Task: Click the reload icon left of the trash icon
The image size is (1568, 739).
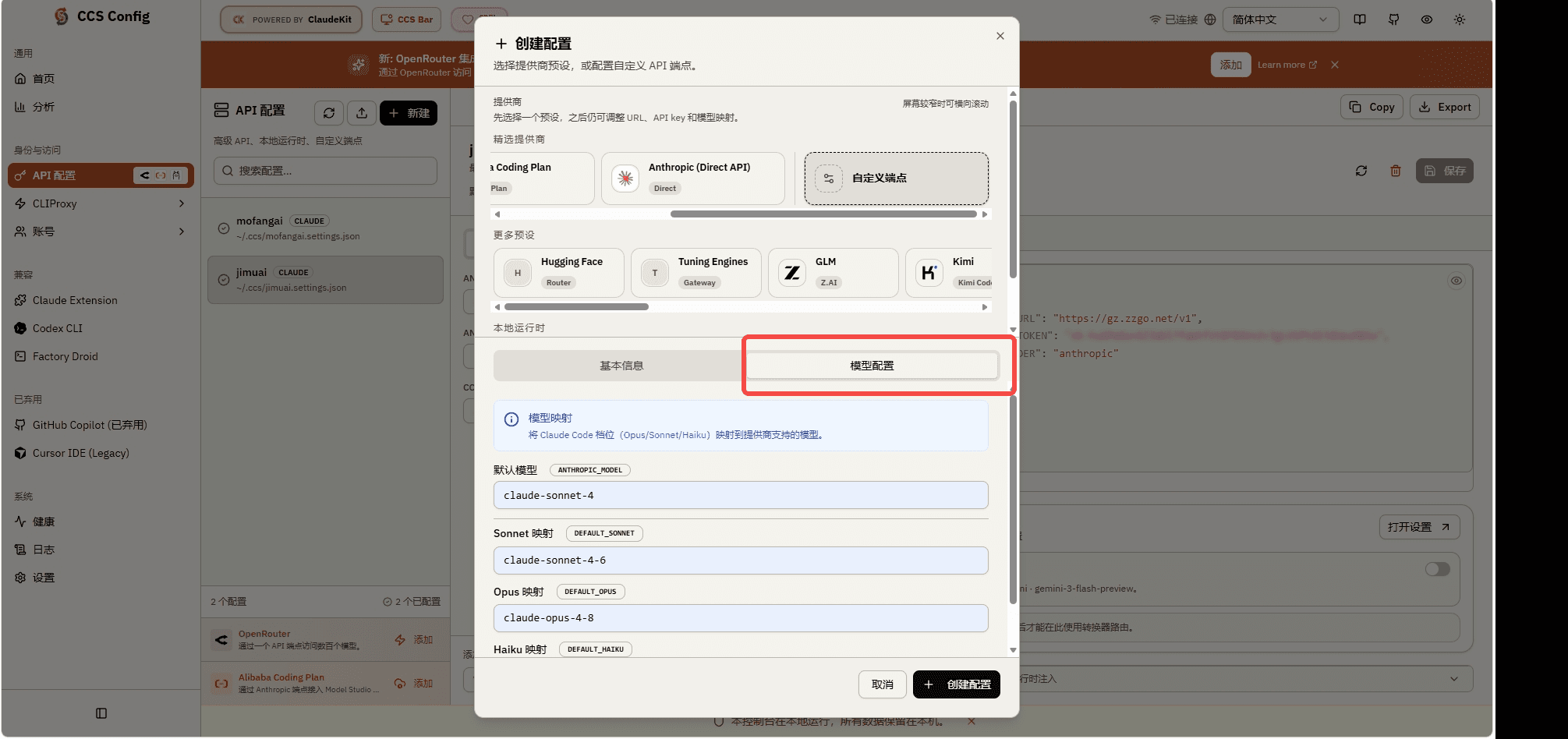Action: (1361, 171)
